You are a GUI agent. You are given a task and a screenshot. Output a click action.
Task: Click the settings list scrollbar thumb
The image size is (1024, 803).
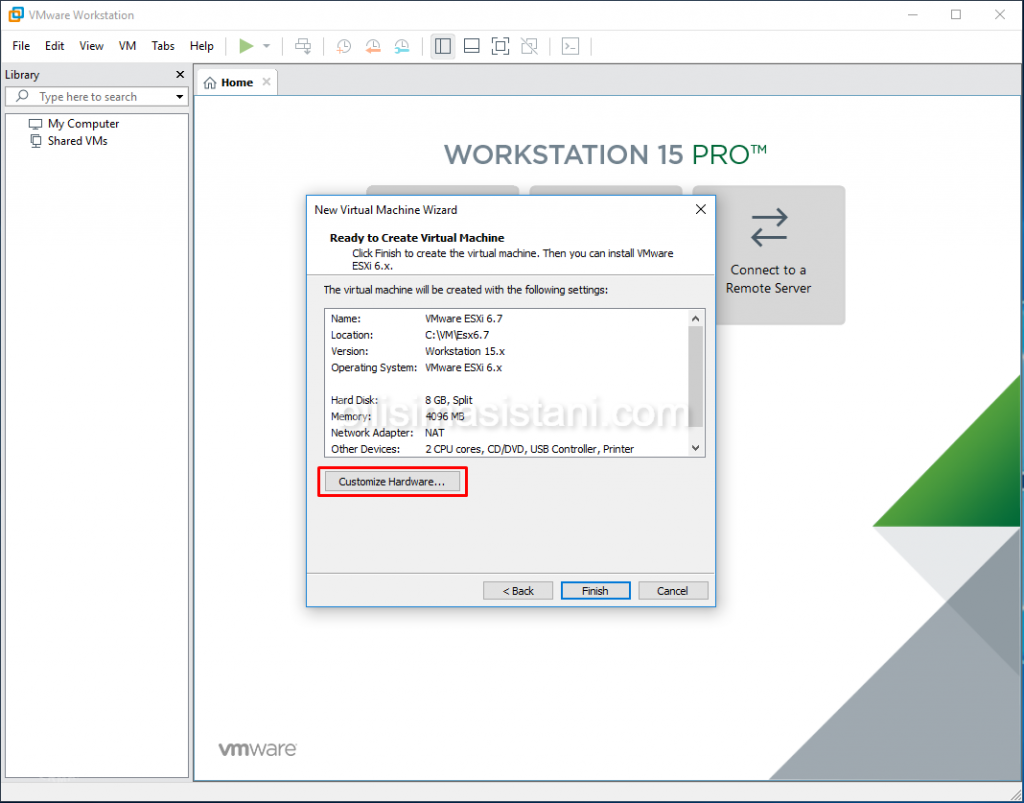click(x=696, y=376)
